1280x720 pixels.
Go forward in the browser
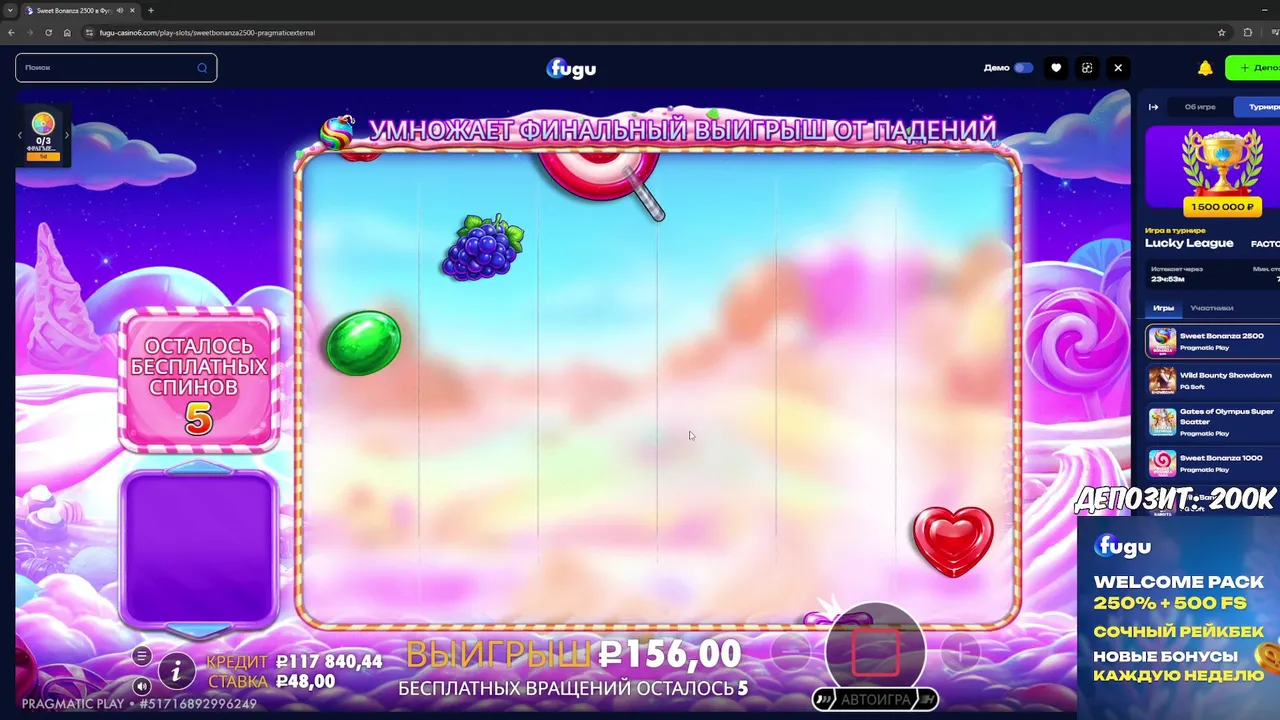30,32
